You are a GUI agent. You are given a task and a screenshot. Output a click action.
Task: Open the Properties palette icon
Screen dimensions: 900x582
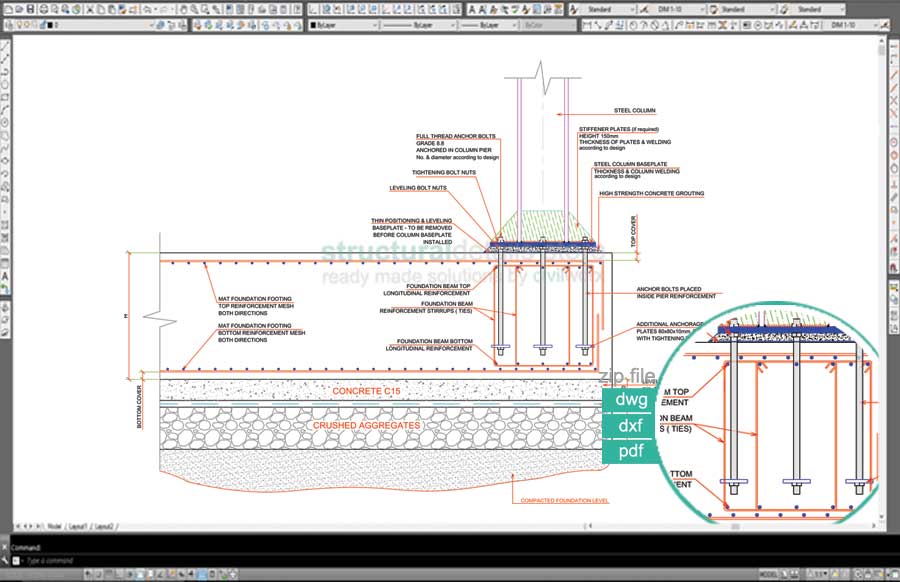pos(230,9)
